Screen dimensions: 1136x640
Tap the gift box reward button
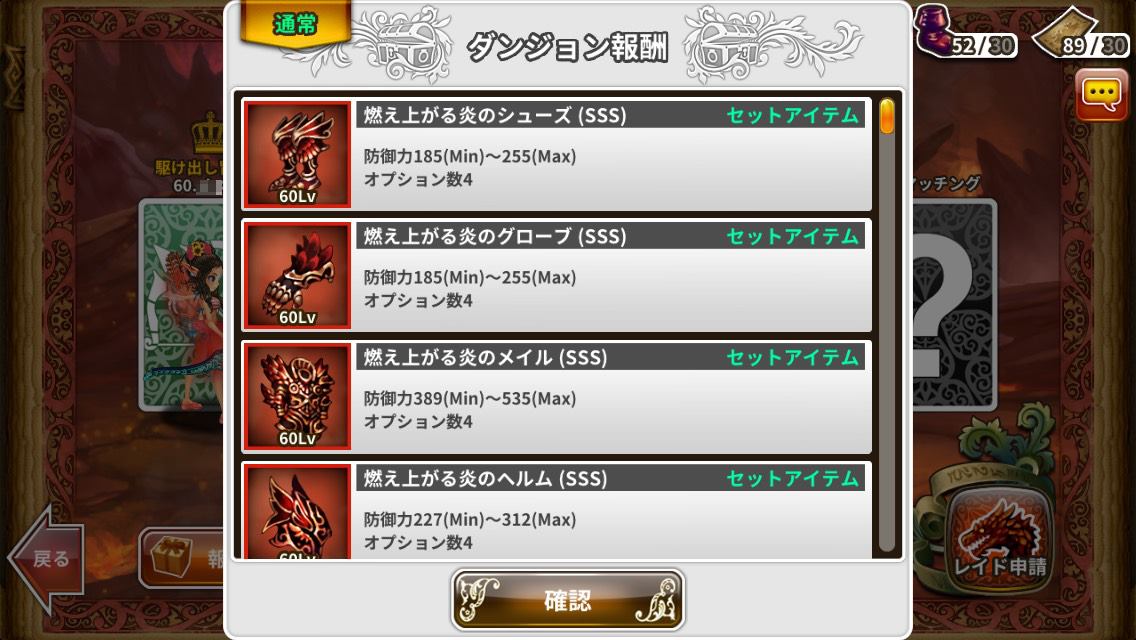(181, 557)
